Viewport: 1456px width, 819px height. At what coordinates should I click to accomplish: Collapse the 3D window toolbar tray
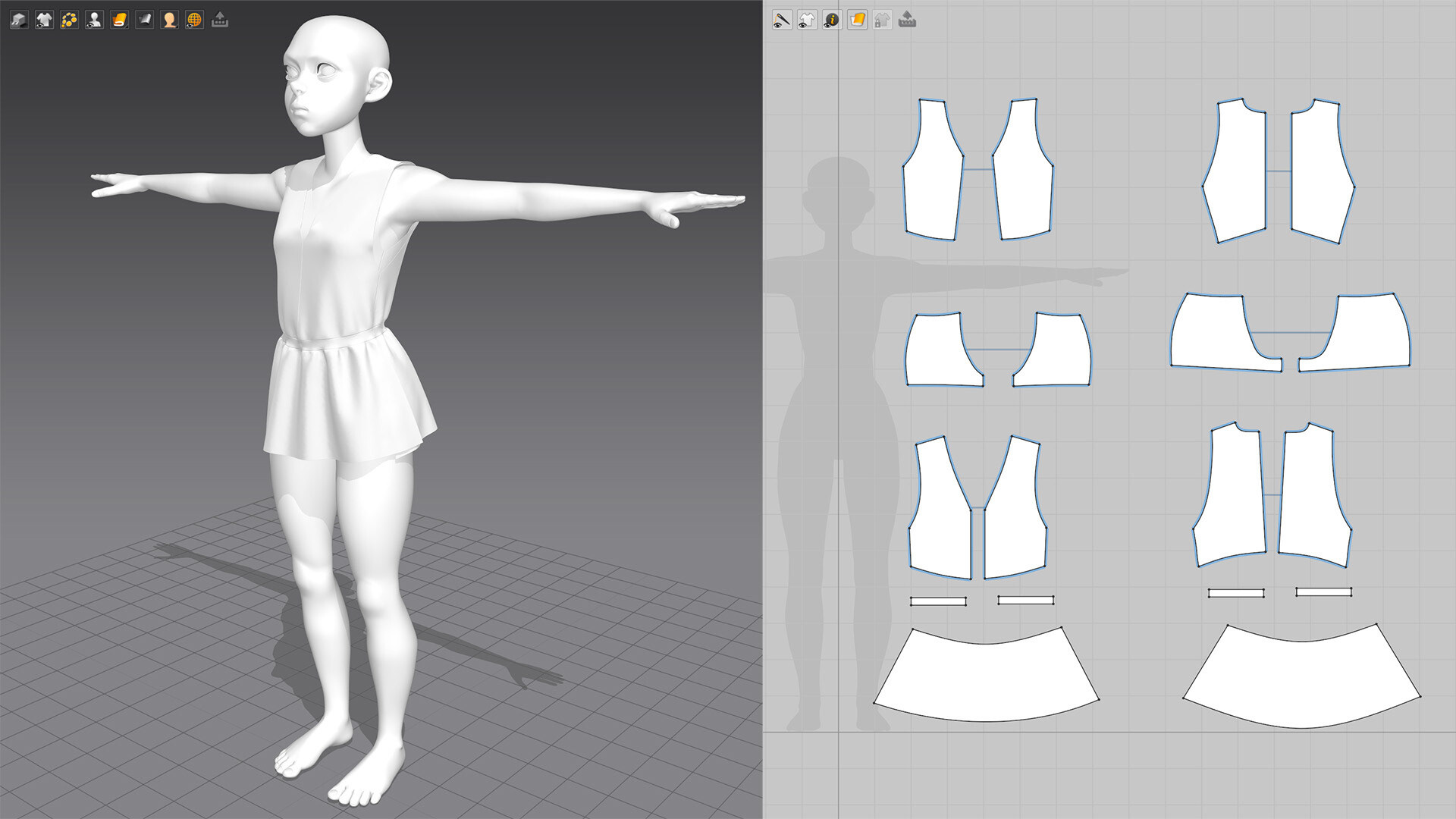(x=220, y=20)
